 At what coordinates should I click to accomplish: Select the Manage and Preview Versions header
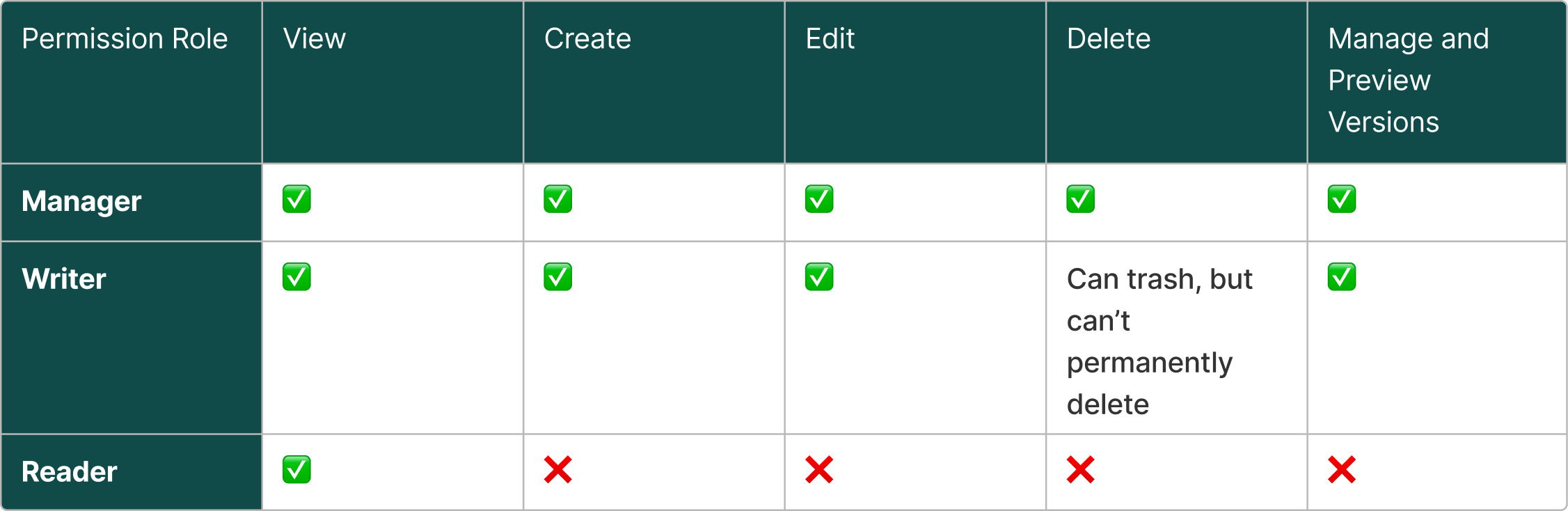[1437, 82]
